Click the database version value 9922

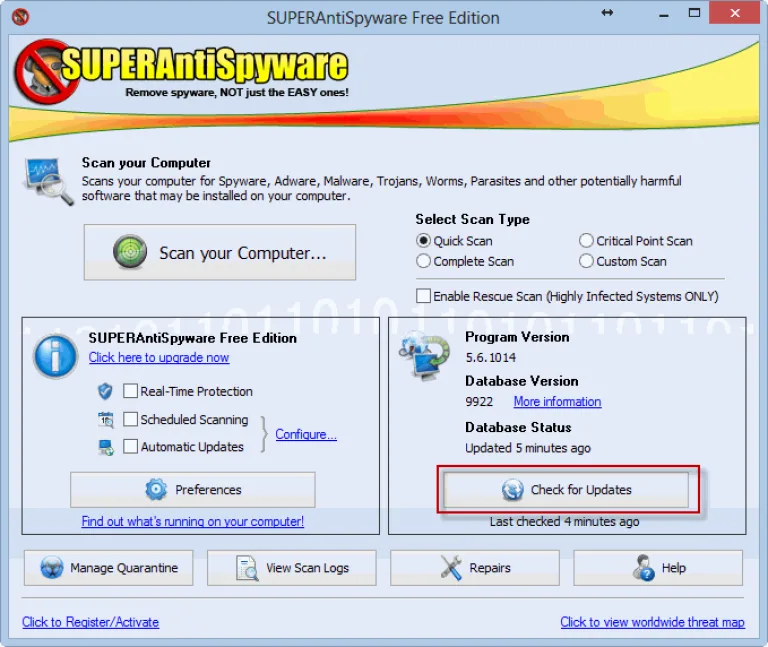click(479, 402)
